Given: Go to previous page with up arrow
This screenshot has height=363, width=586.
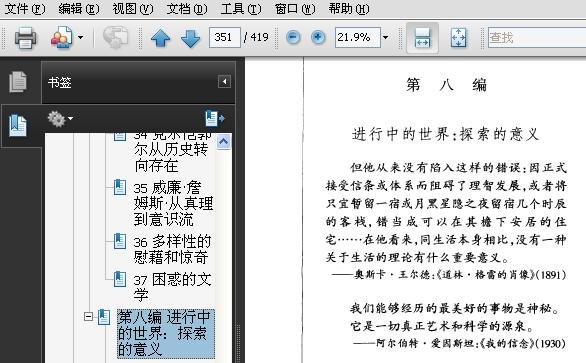Looking at the screenshot, I should click(x=161, y=38).
